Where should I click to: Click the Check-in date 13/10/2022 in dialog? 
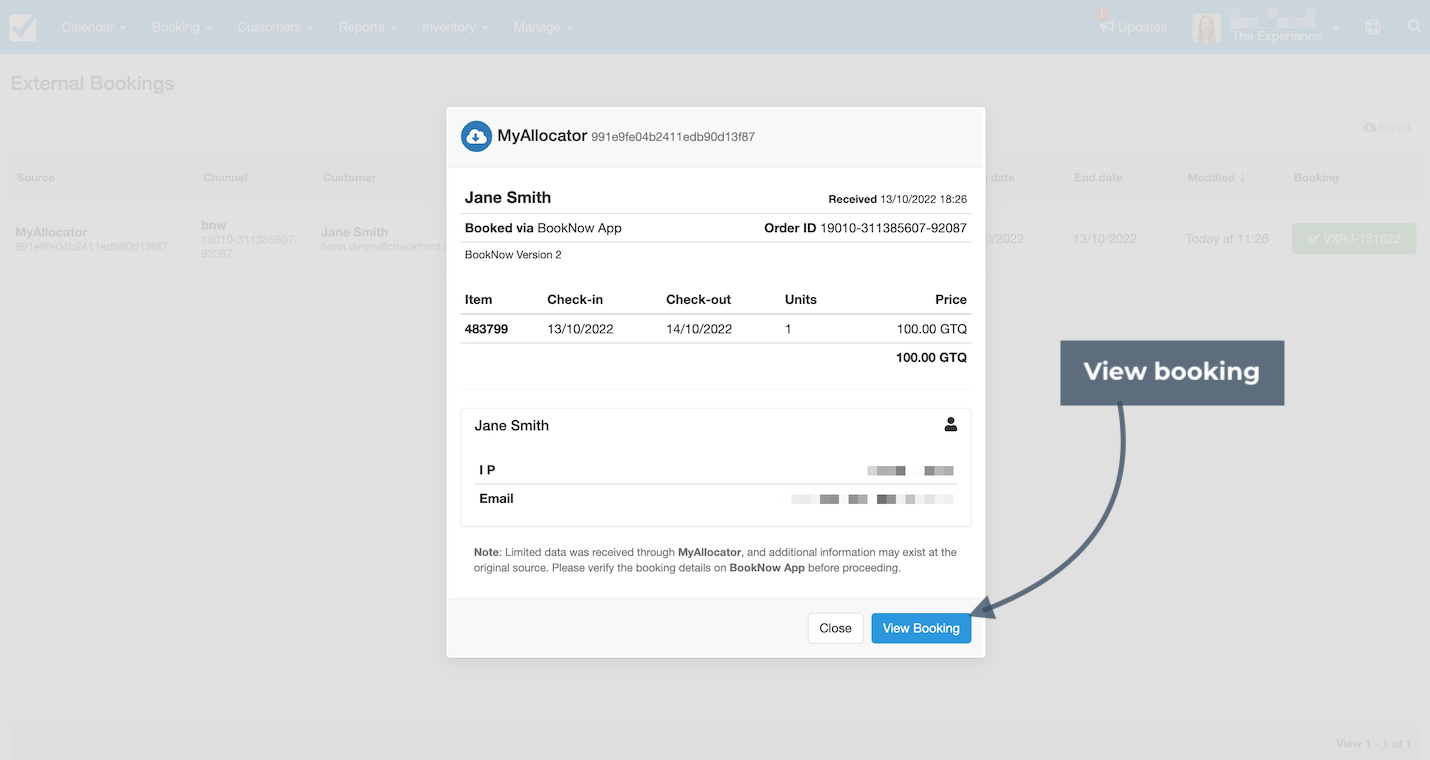[x=580, y=329]
